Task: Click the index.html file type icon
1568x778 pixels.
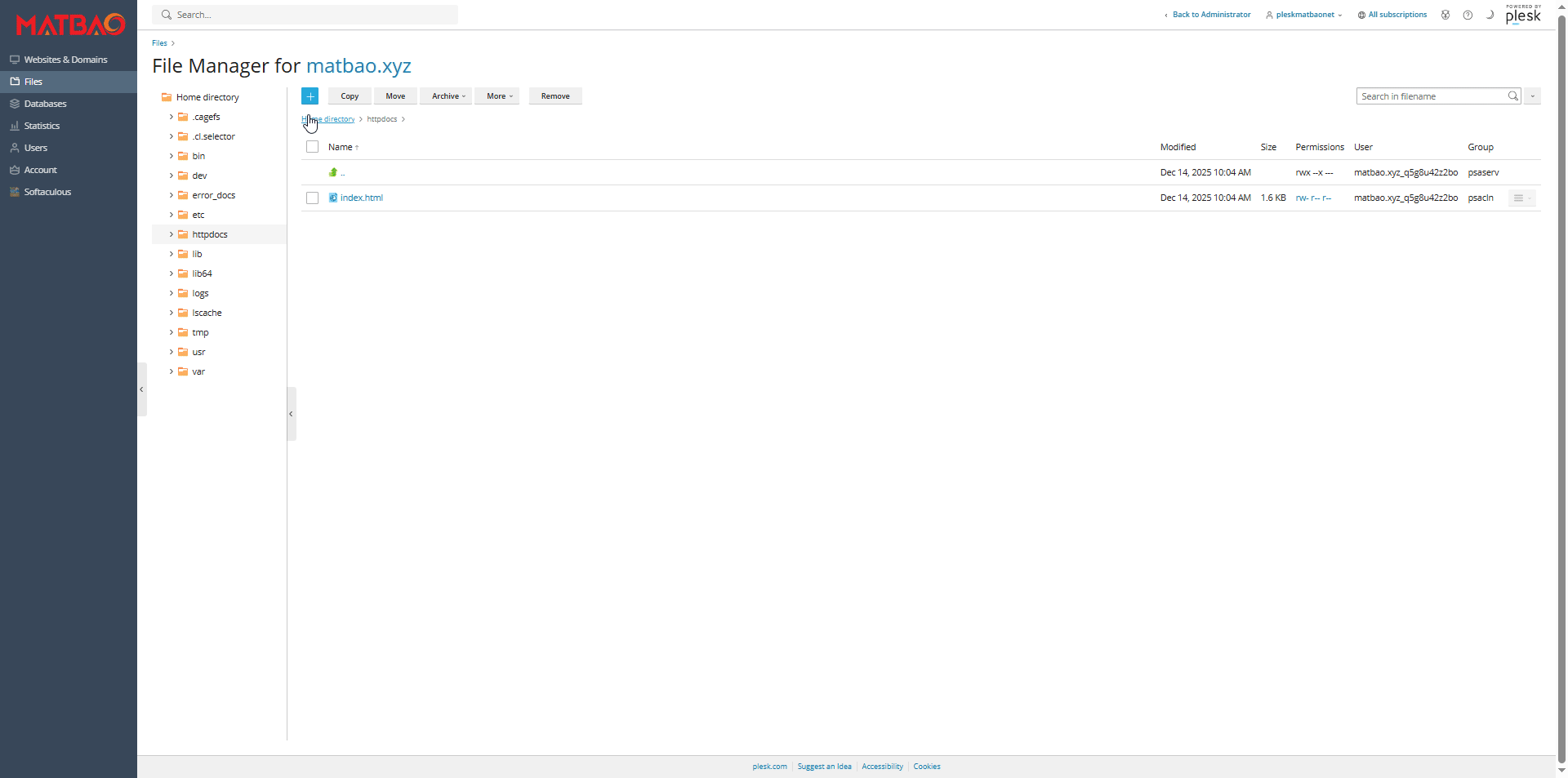Action: [x=333, y=198]
